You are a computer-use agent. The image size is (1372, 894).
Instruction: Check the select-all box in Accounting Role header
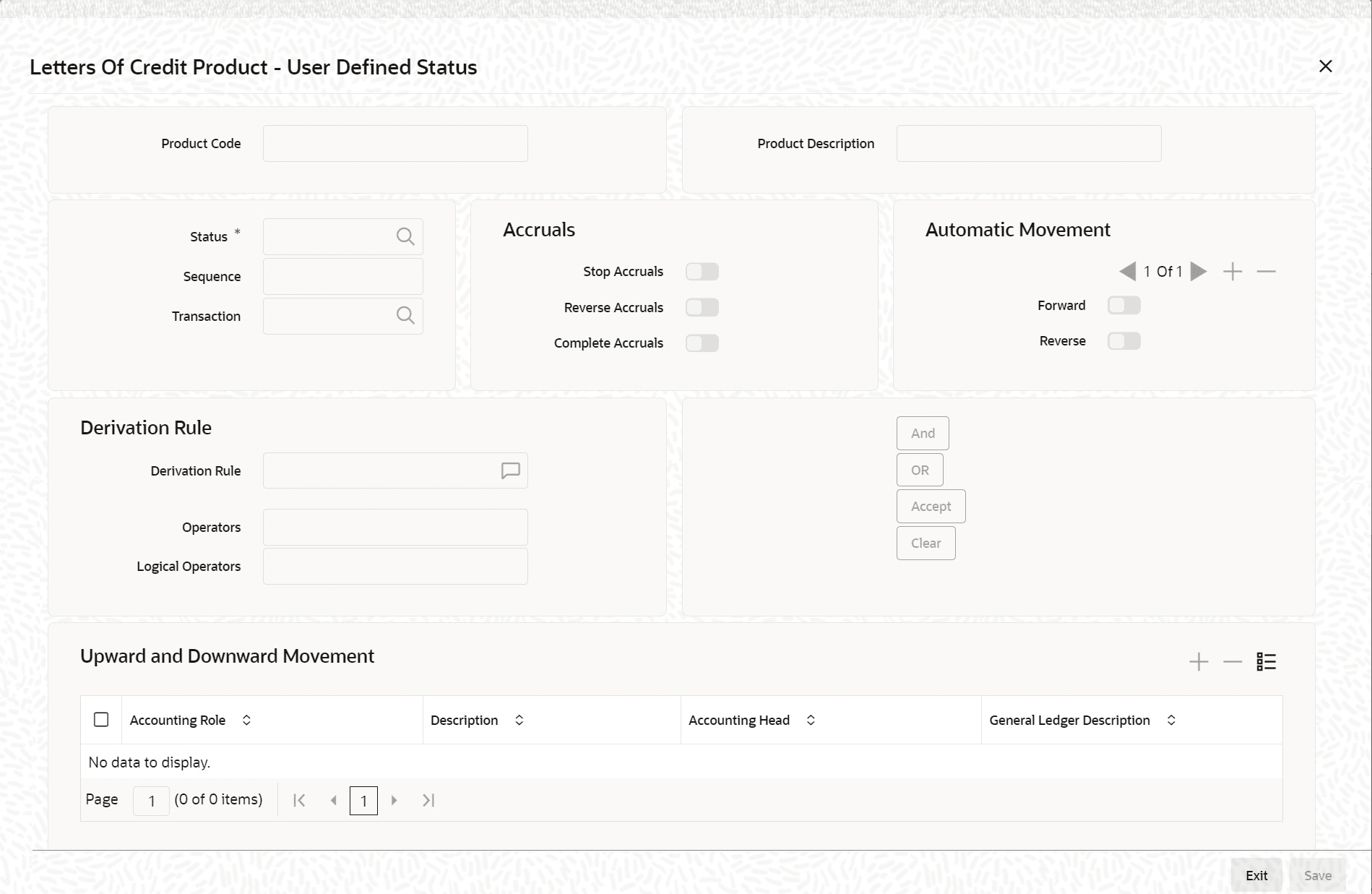pyautogui.click(x=101, y=720)
